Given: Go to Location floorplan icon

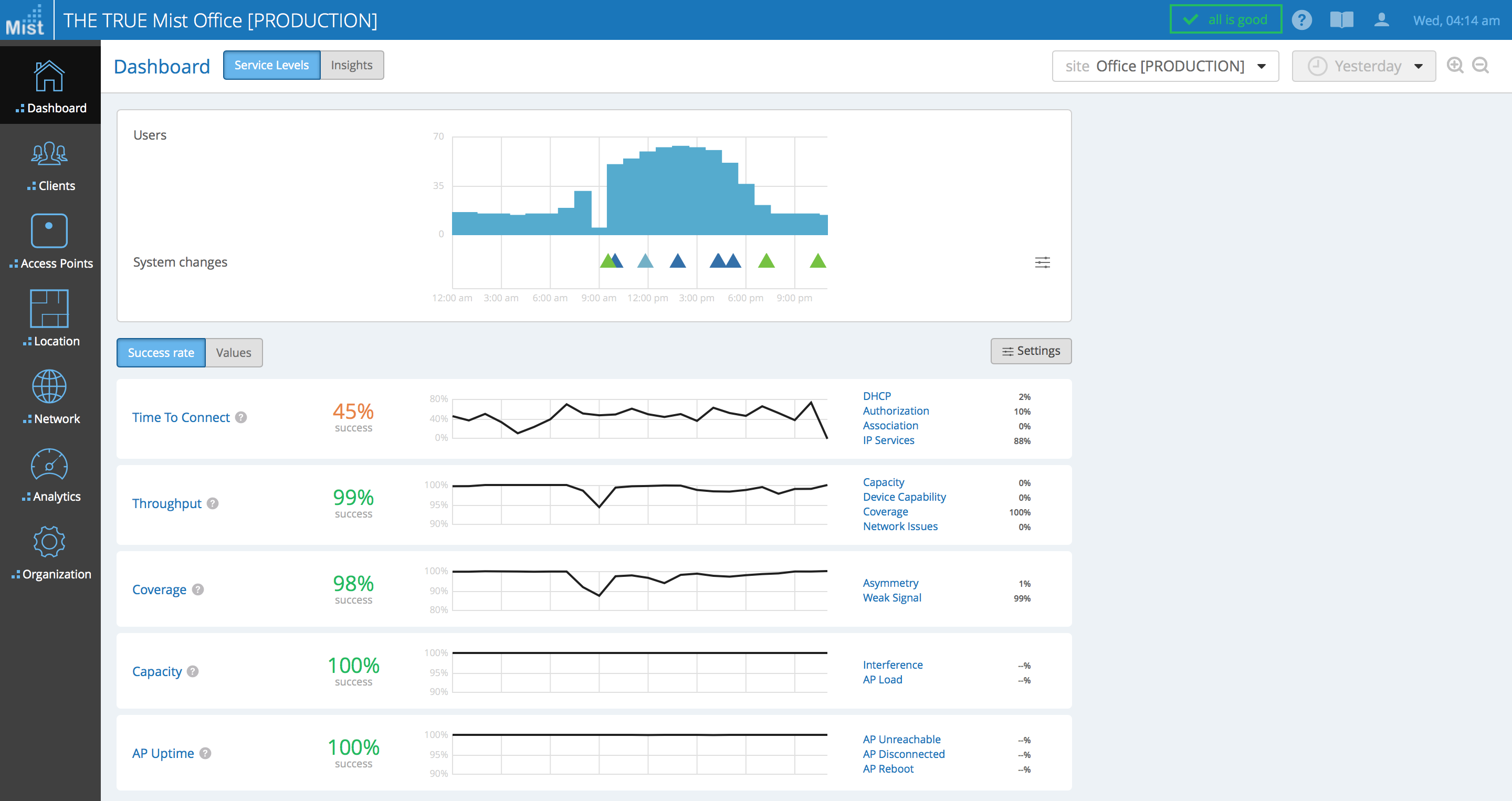Looking at the screenshot, I should (49, 308).
